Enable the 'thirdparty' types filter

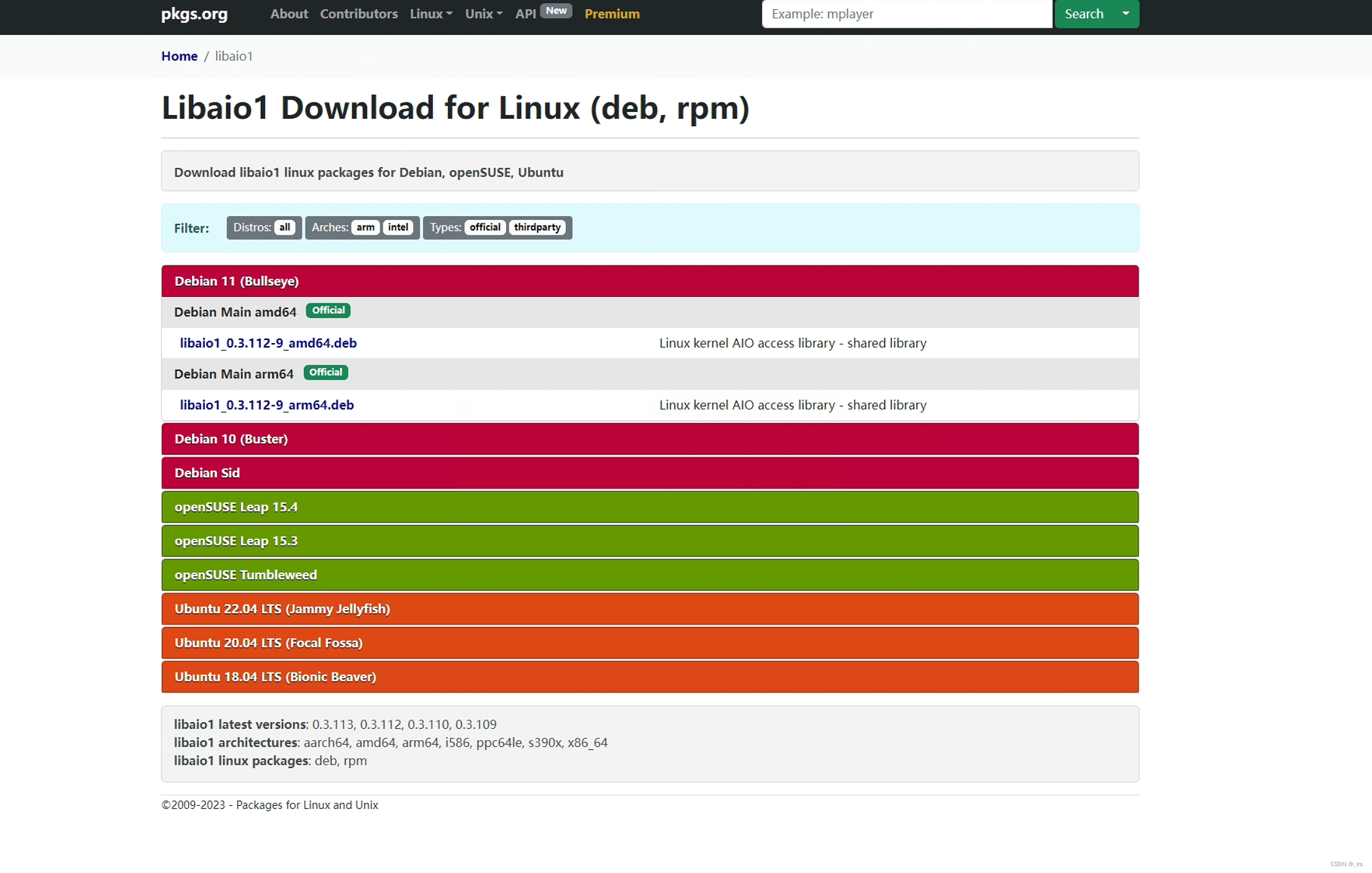tap(537, 227)
